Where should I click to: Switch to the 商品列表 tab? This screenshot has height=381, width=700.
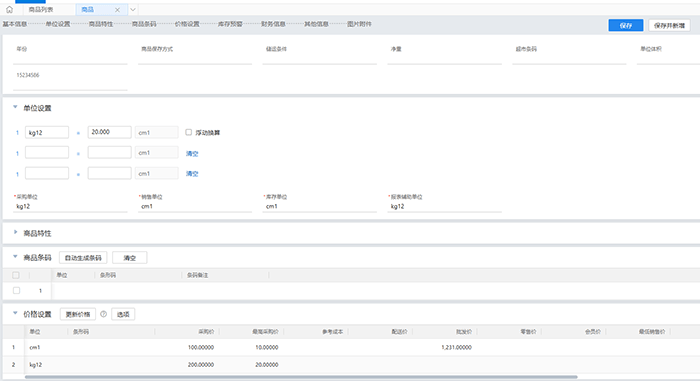click(x=41, y=9)
